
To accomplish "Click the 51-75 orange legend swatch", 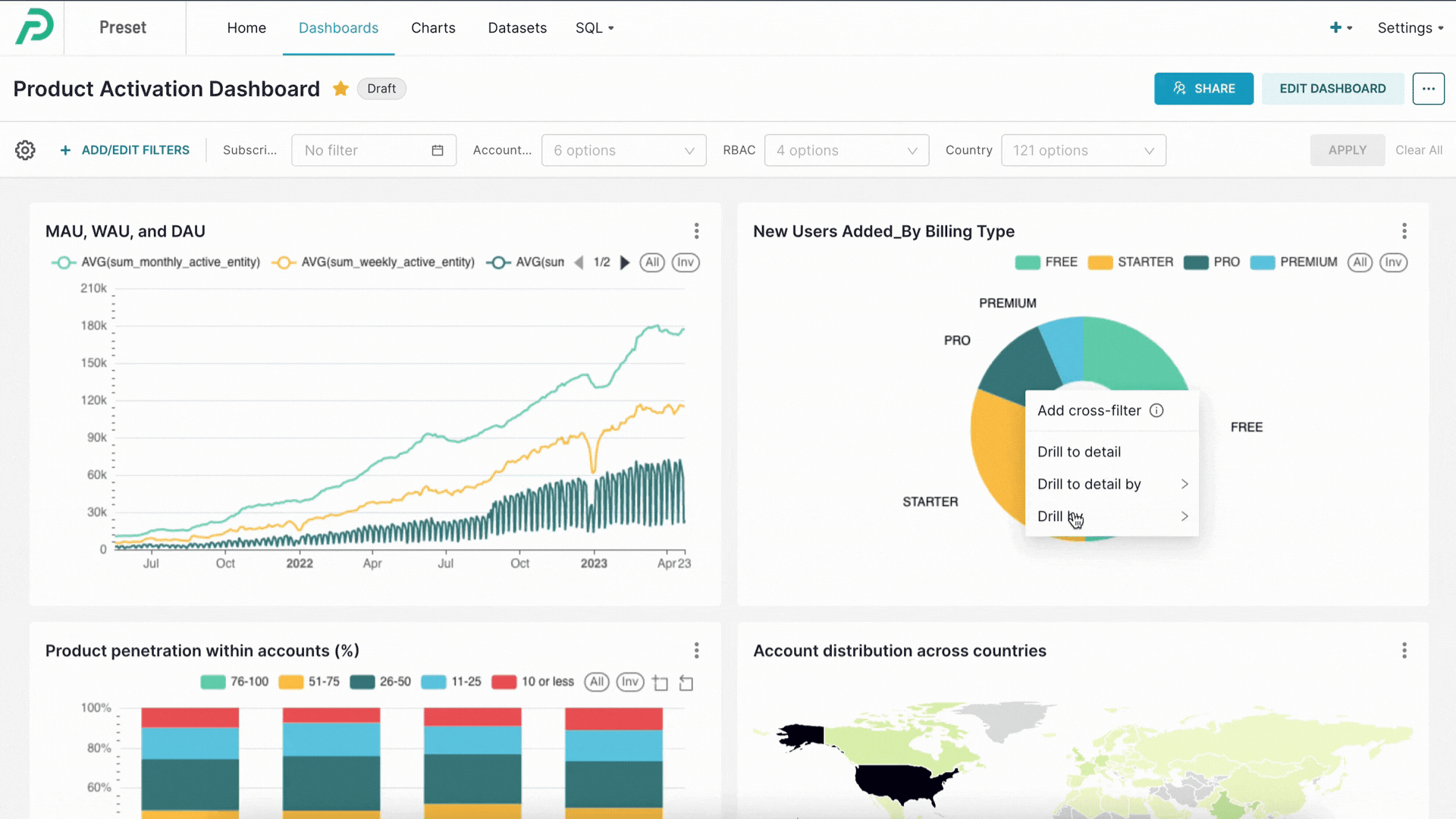I will pyautogui.click(x=290, y=682).
